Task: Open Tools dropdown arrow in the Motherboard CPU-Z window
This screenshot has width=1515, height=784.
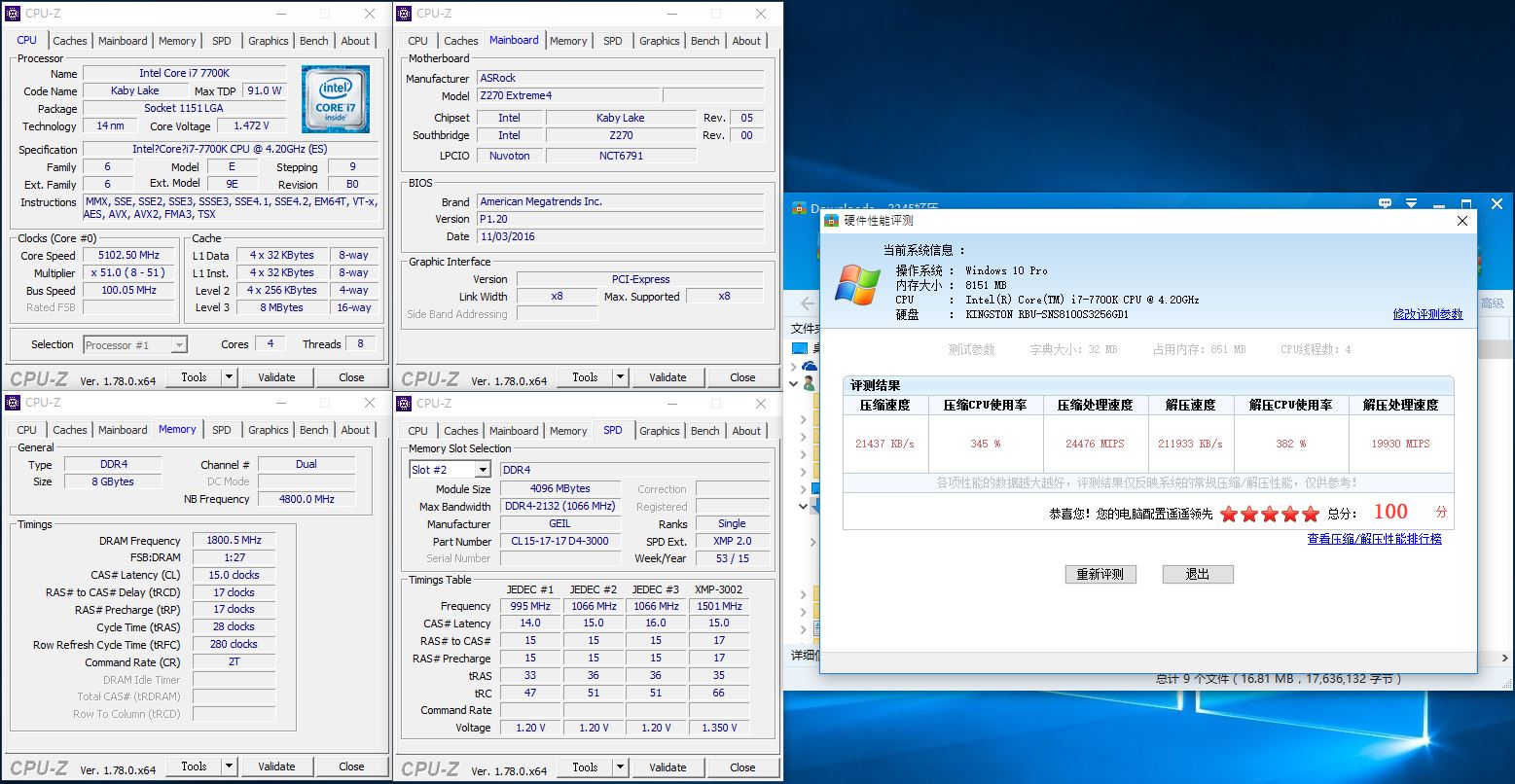Action: [620, 377]
